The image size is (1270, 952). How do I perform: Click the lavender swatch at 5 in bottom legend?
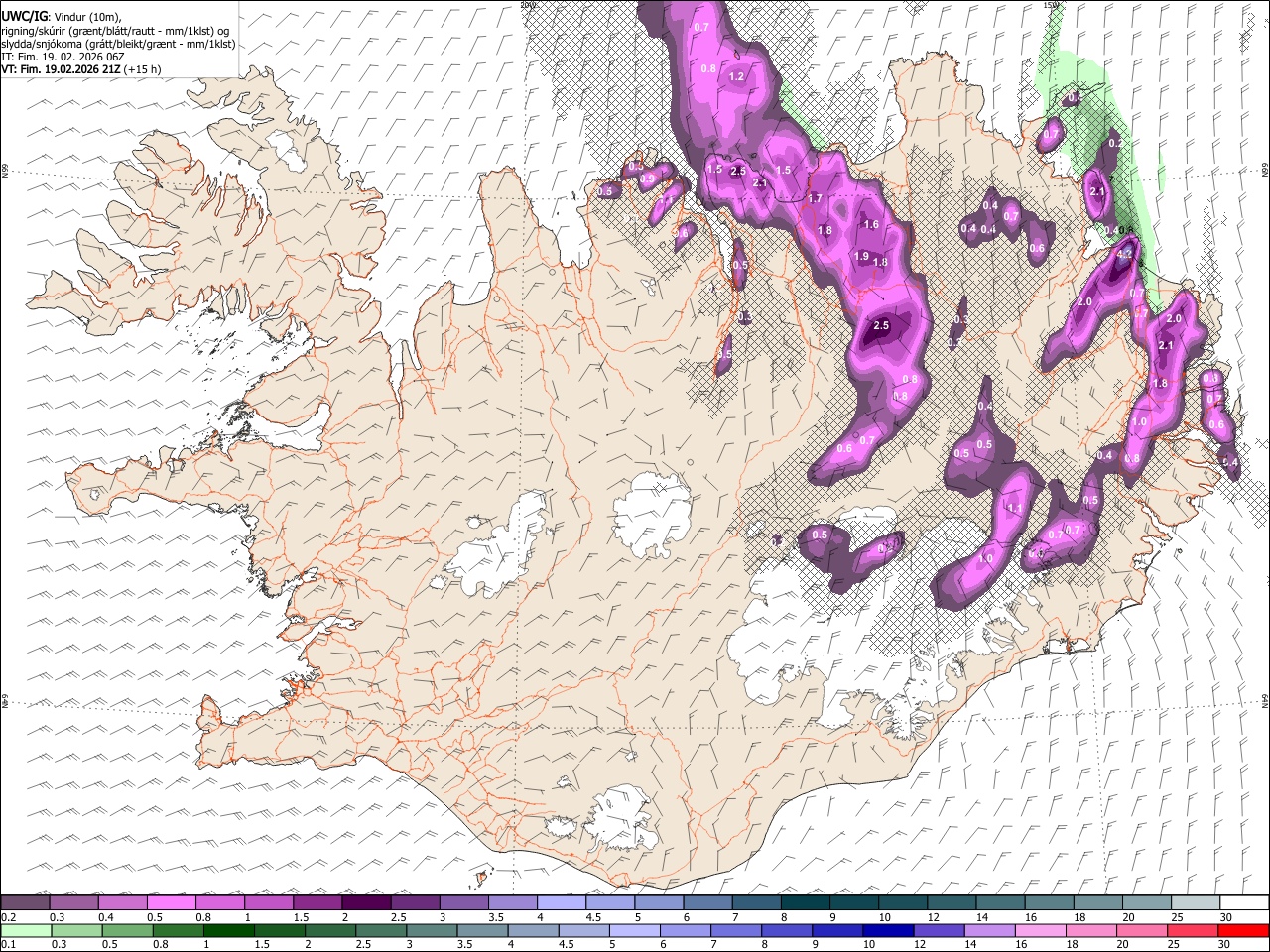635,930
